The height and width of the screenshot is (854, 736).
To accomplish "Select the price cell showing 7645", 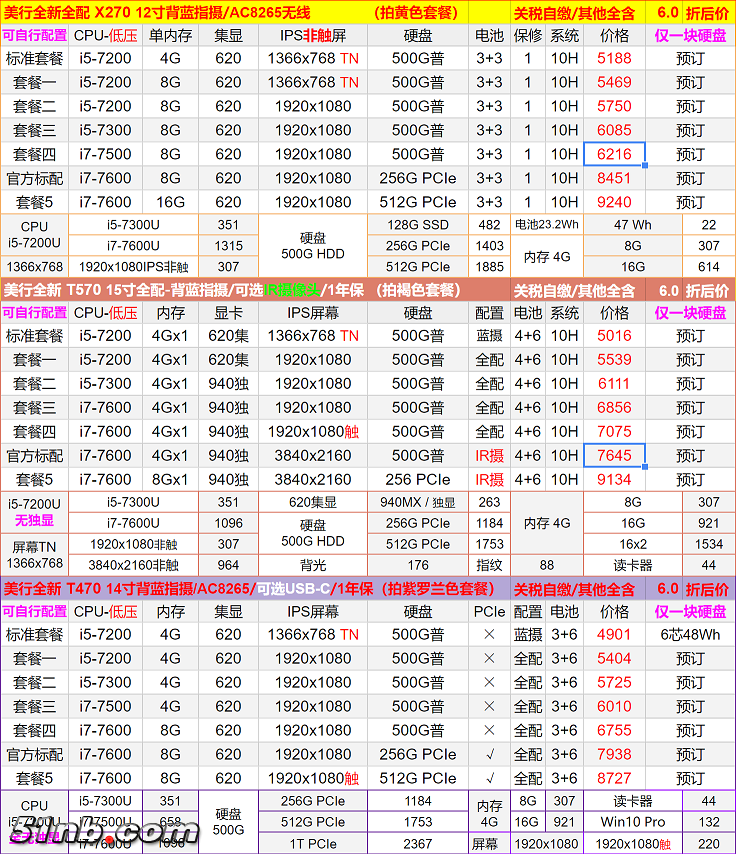I will click(614, 455).
